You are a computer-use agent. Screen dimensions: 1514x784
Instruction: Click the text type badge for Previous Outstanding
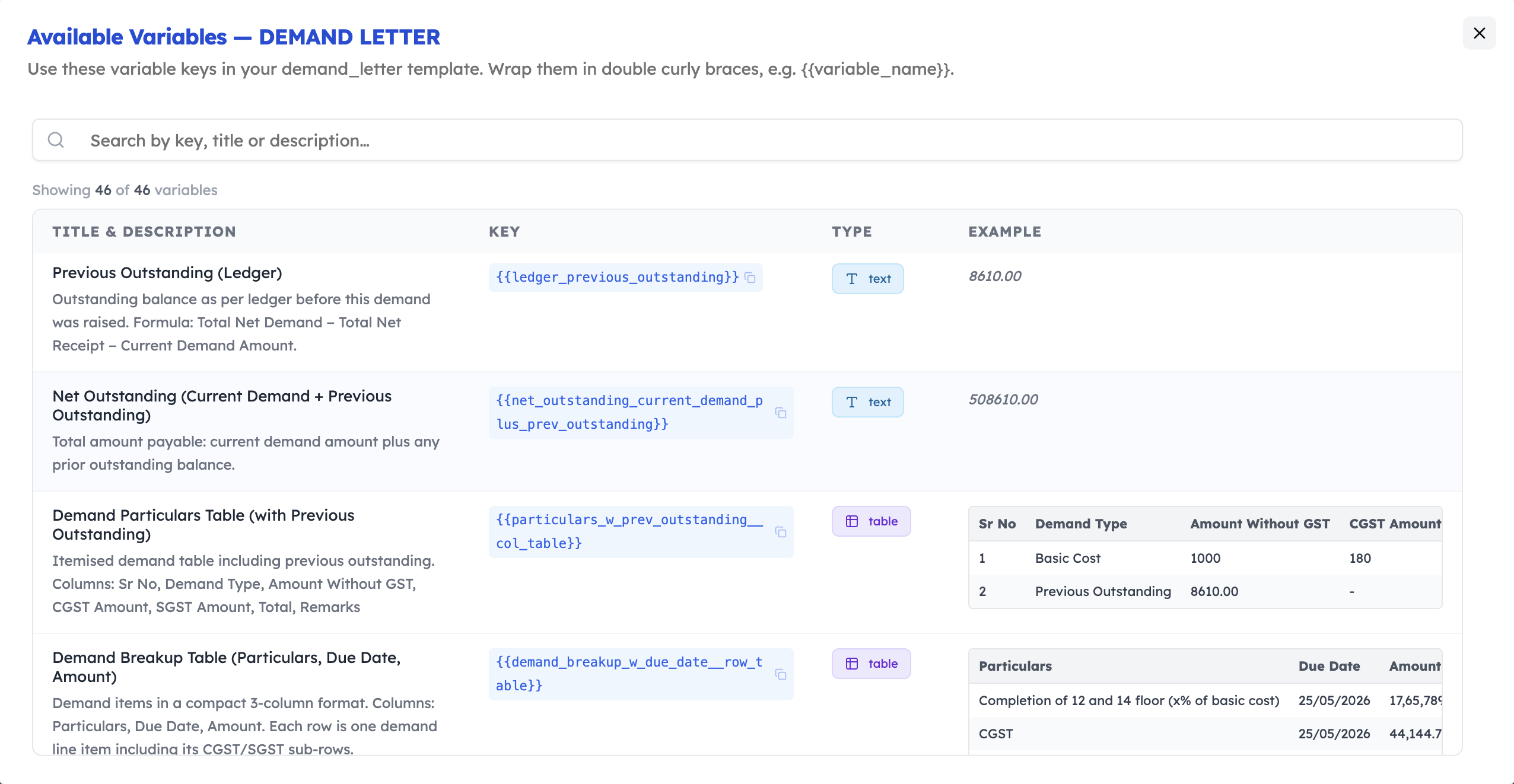[868, 278]
